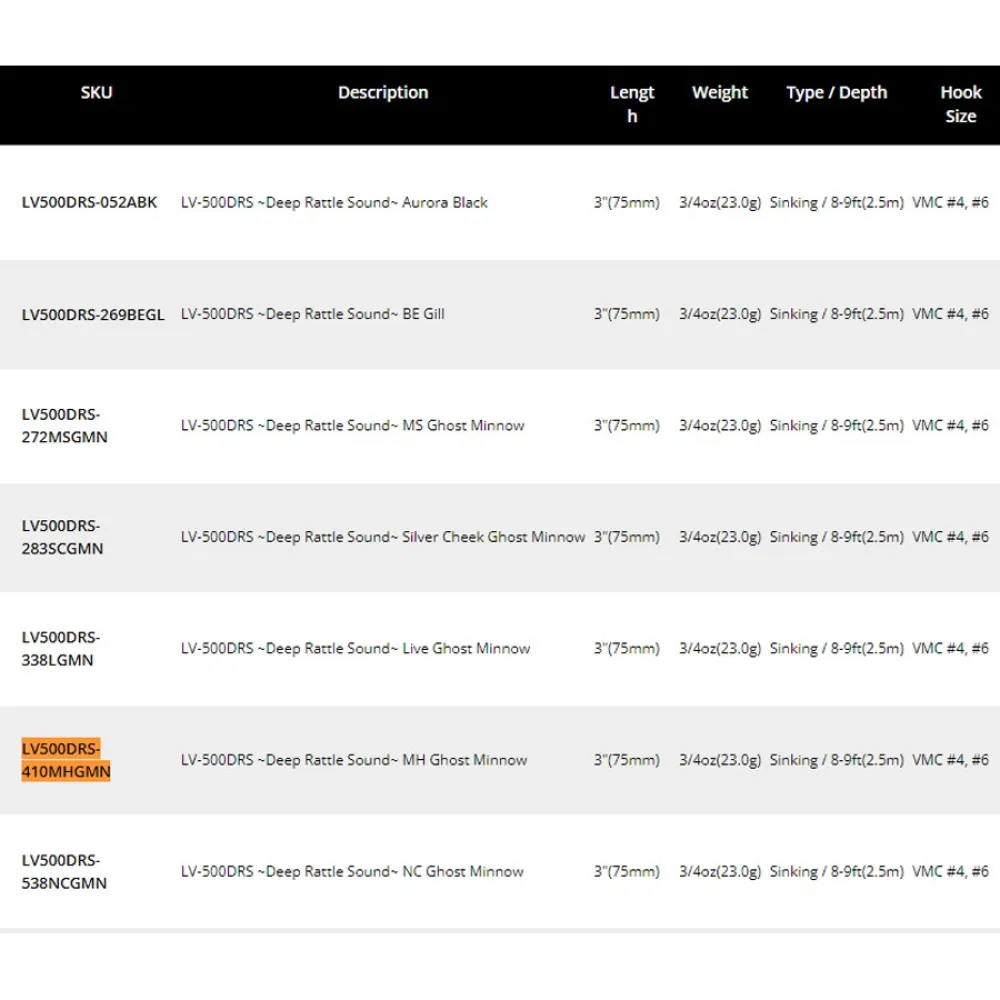
Task: Click weight 3/4oz(23.0g) in BE Gill row
Action: pyautogui.click(x=719, y=314)
